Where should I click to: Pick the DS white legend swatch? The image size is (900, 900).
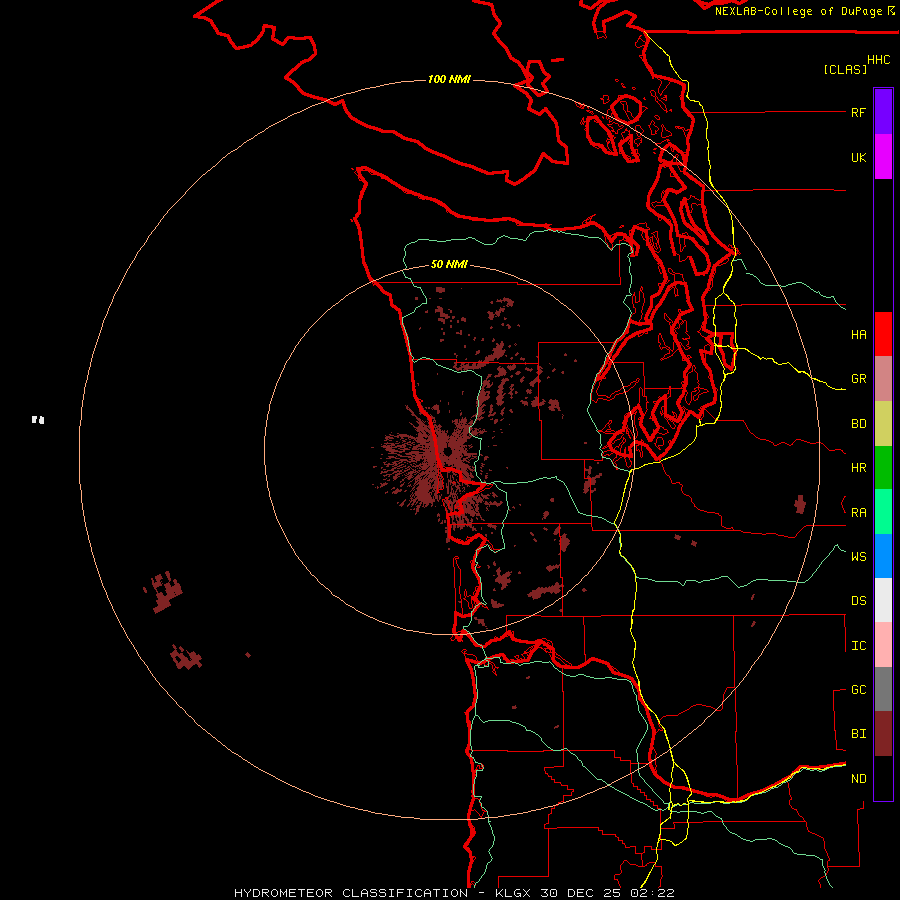click(x=883, y=600)
